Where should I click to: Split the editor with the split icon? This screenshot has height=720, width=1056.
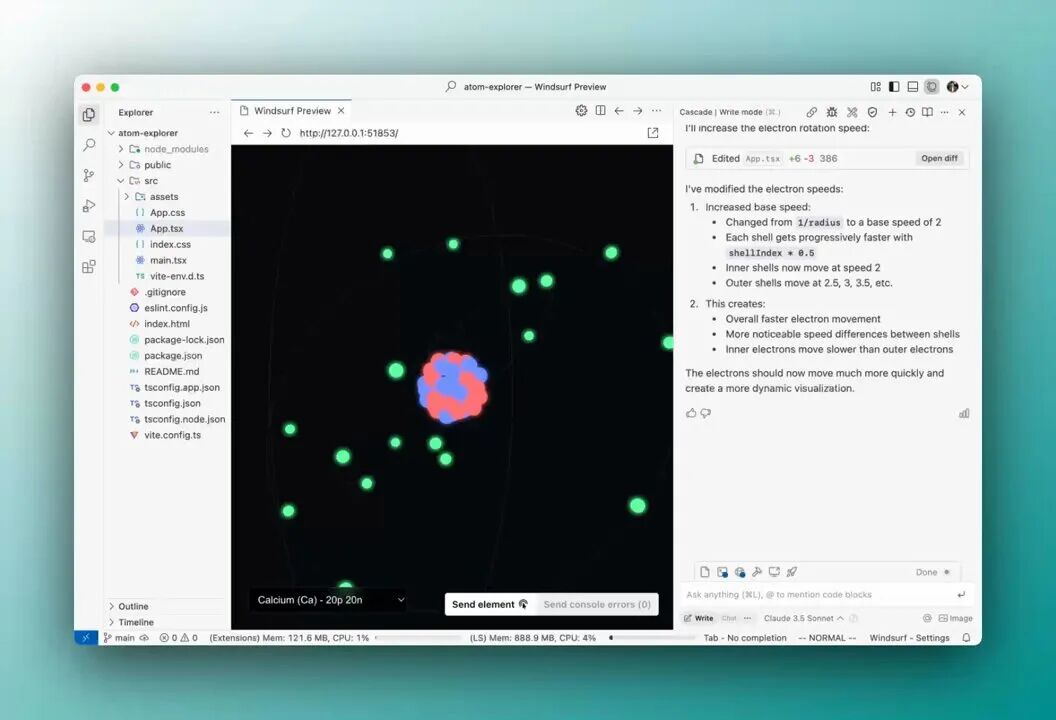(600, 110)
